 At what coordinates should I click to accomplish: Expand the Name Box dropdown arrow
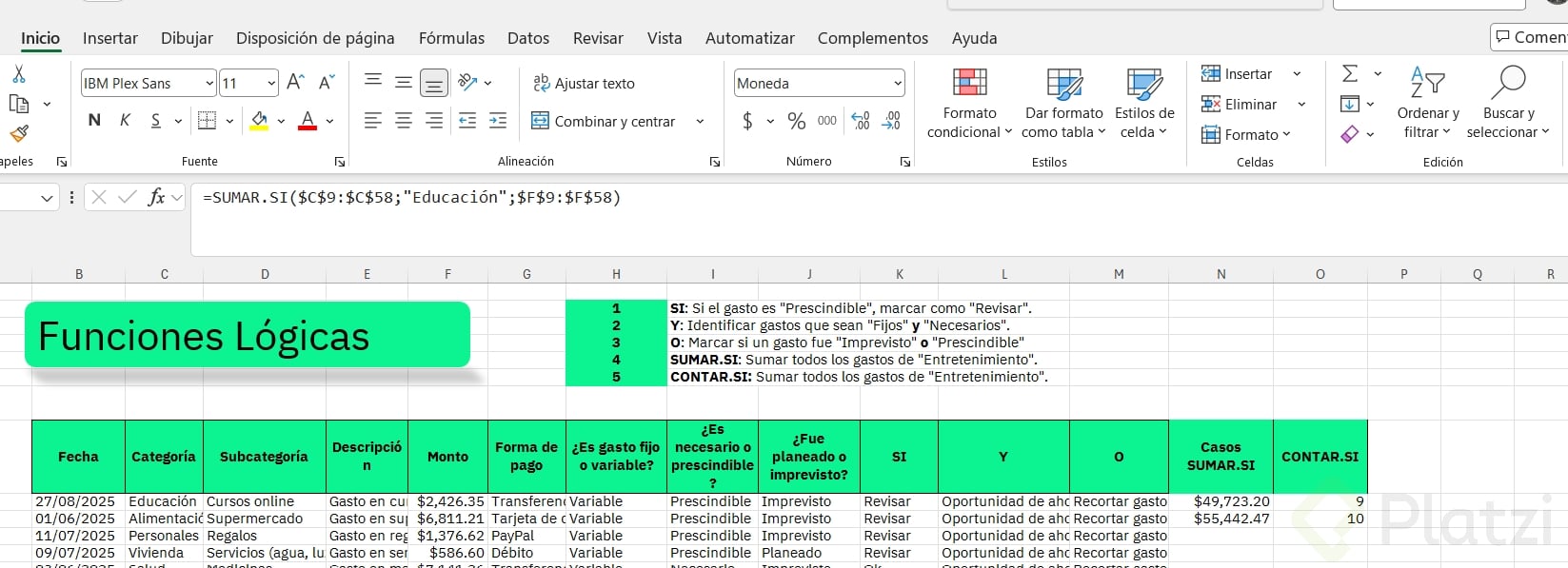pyautogui.click(x=47, y=198)
